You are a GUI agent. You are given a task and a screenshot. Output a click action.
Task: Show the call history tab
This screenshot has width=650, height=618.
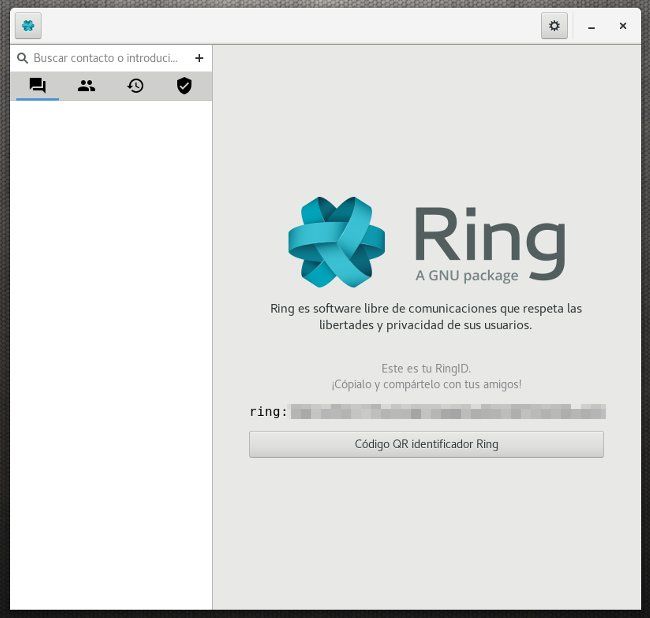point(135,86)
